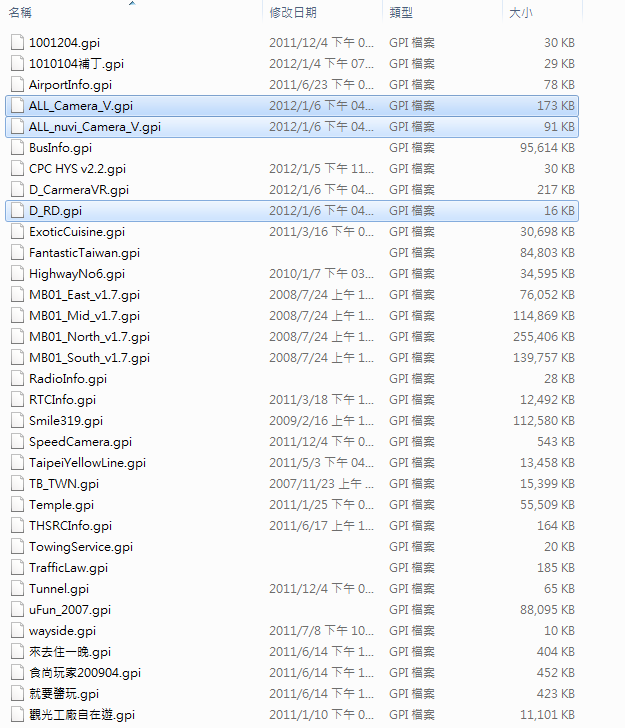Click the 95,614 KB size value
This screenshot has height=728, width=625.
pyautogui.click(x=547, y=148)
